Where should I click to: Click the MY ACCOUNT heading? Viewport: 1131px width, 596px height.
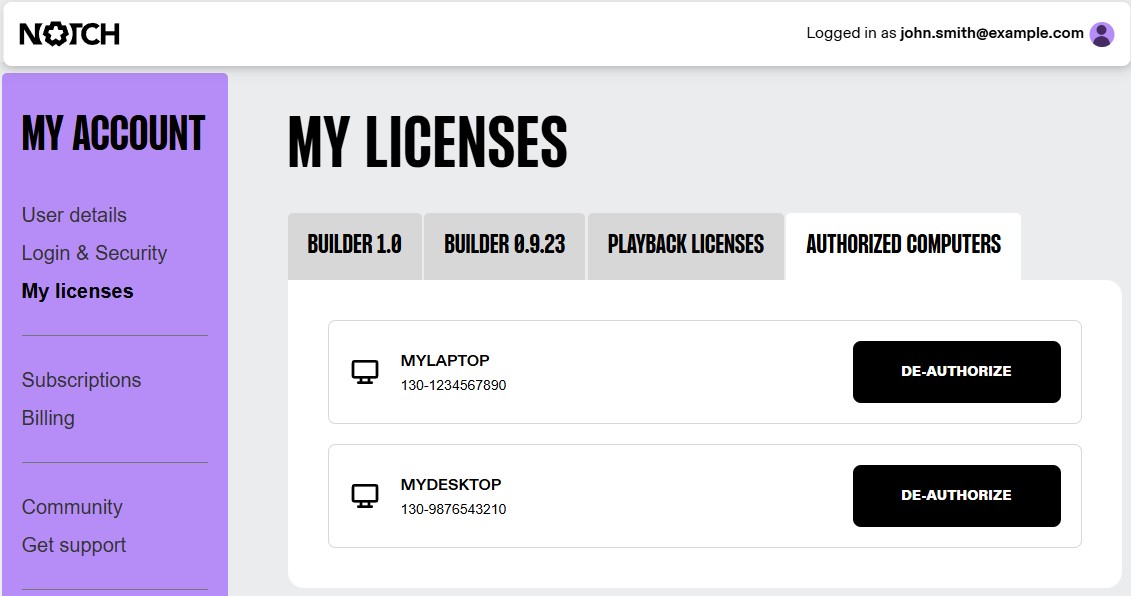point(113,132)
